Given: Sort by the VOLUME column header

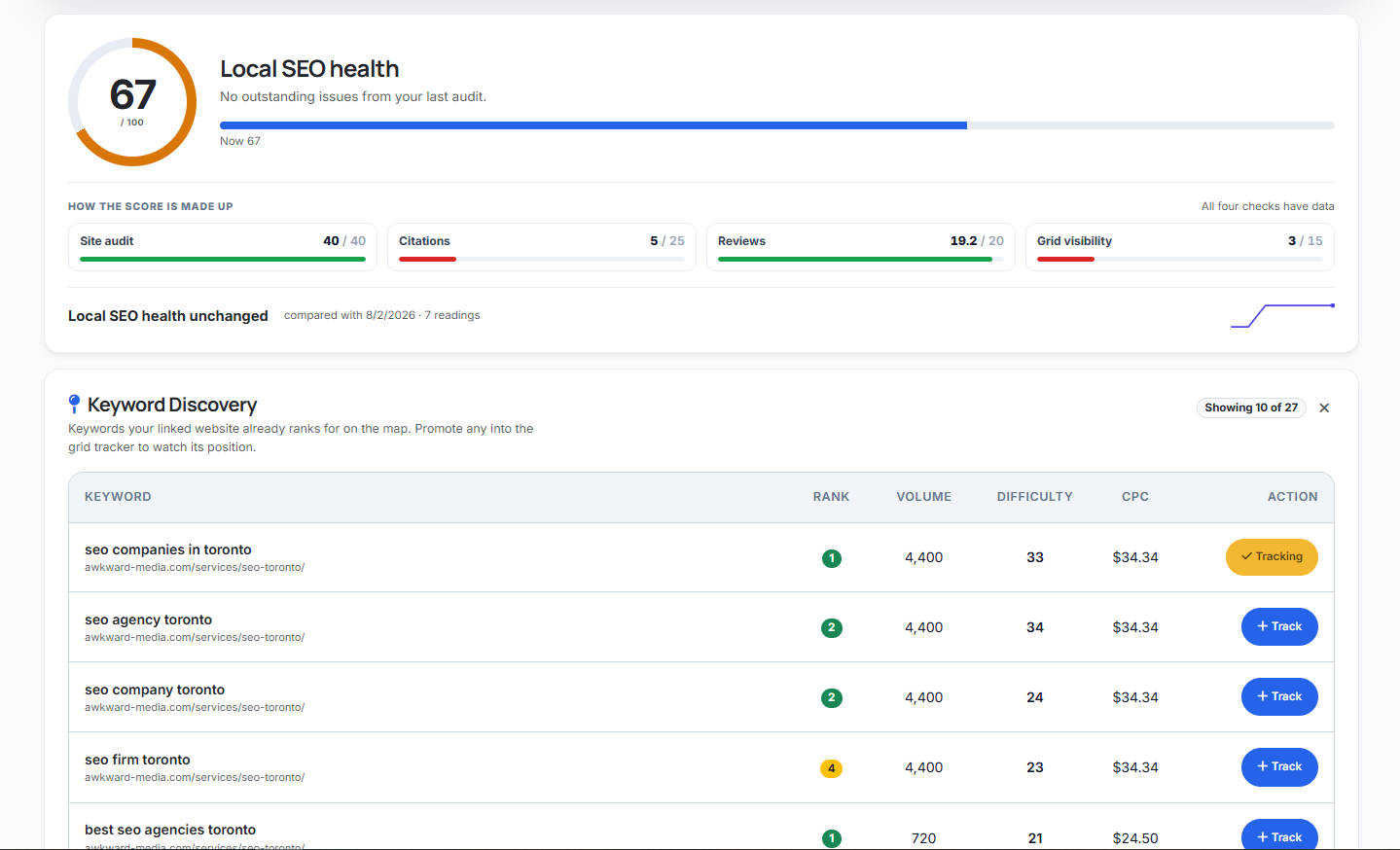Looking at the screenshot, I should click(924, 497).
